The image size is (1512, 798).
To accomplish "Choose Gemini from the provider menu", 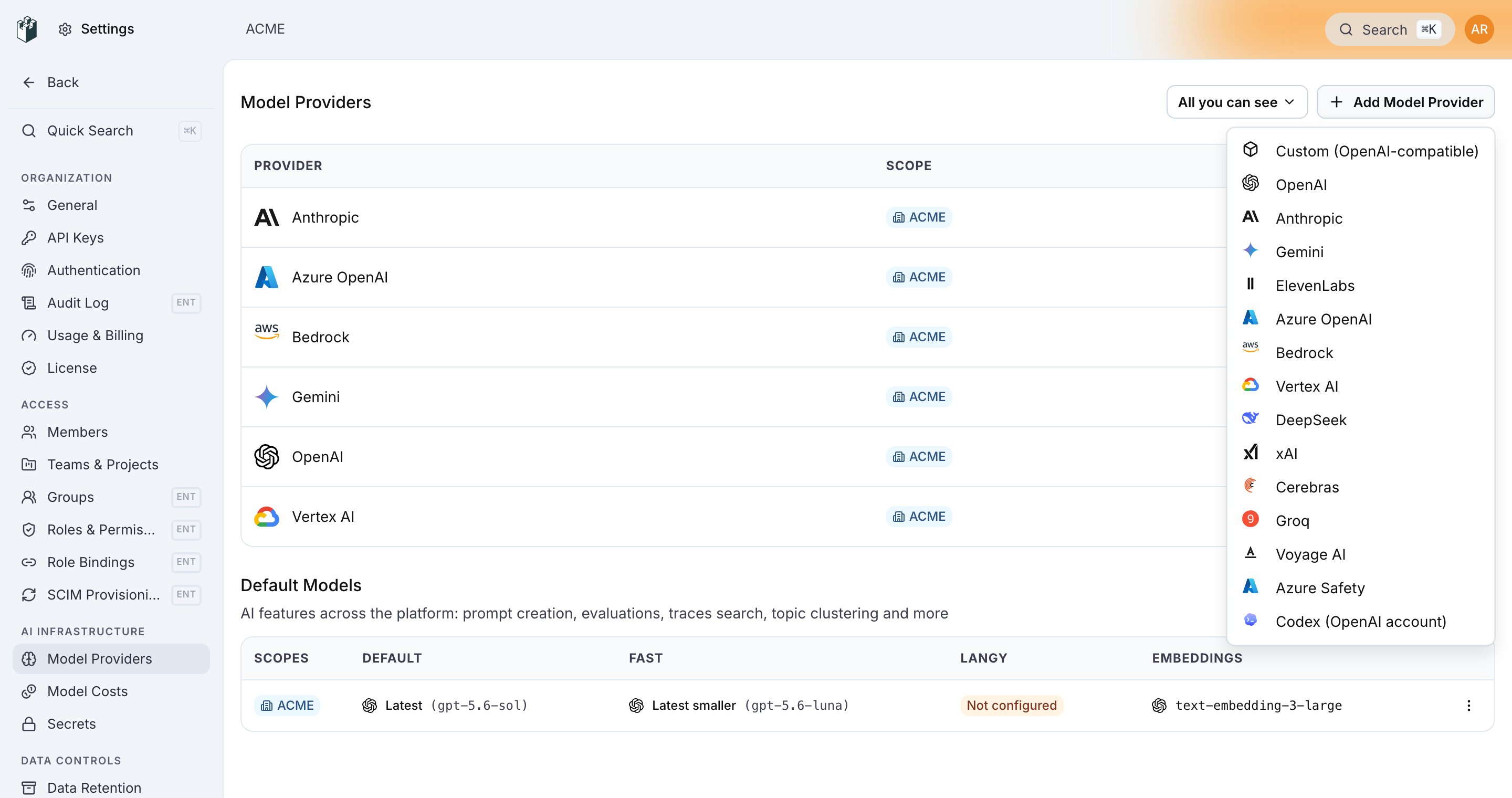I will [x=1360, y=251].
